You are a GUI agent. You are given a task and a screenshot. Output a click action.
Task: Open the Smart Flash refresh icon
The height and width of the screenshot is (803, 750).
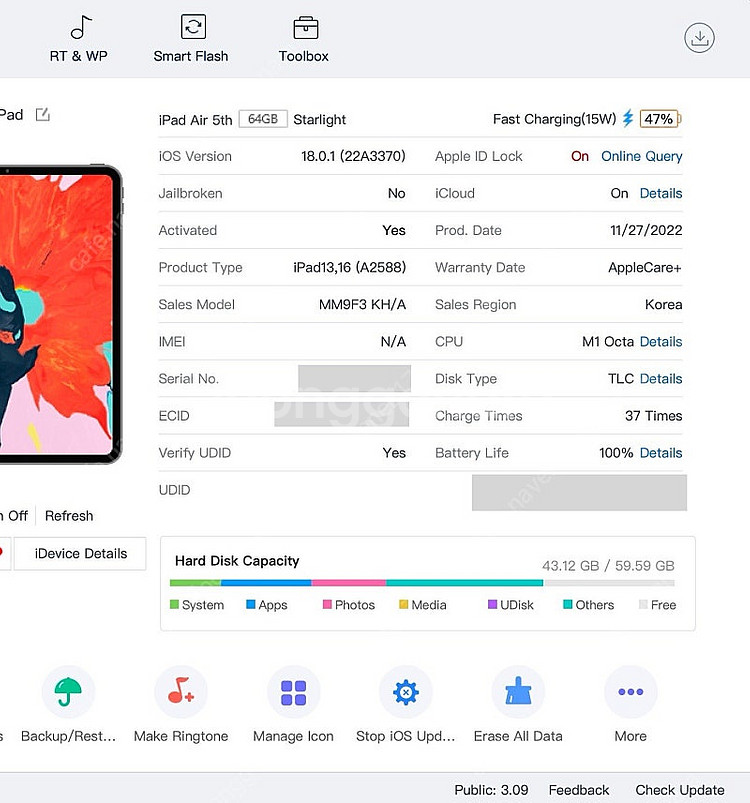193,27
